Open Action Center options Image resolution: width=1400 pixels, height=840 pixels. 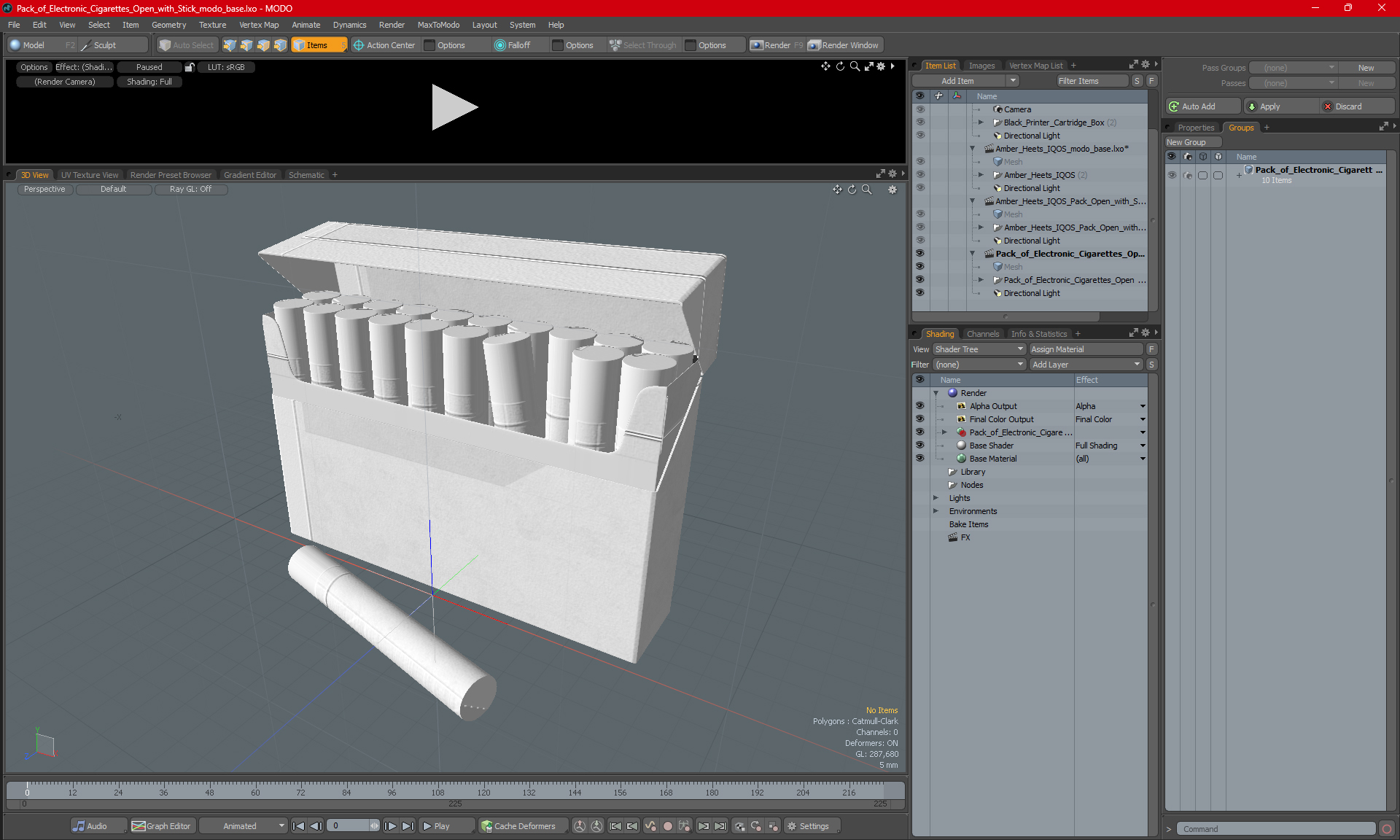coord(384,45)
